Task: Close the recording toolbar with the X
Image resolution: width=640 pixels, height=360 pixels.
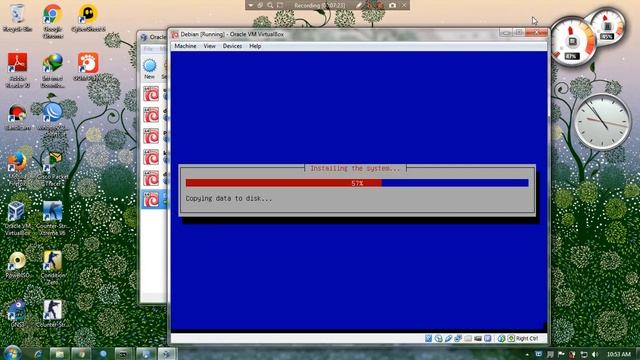Action: (x=404, y=5)
